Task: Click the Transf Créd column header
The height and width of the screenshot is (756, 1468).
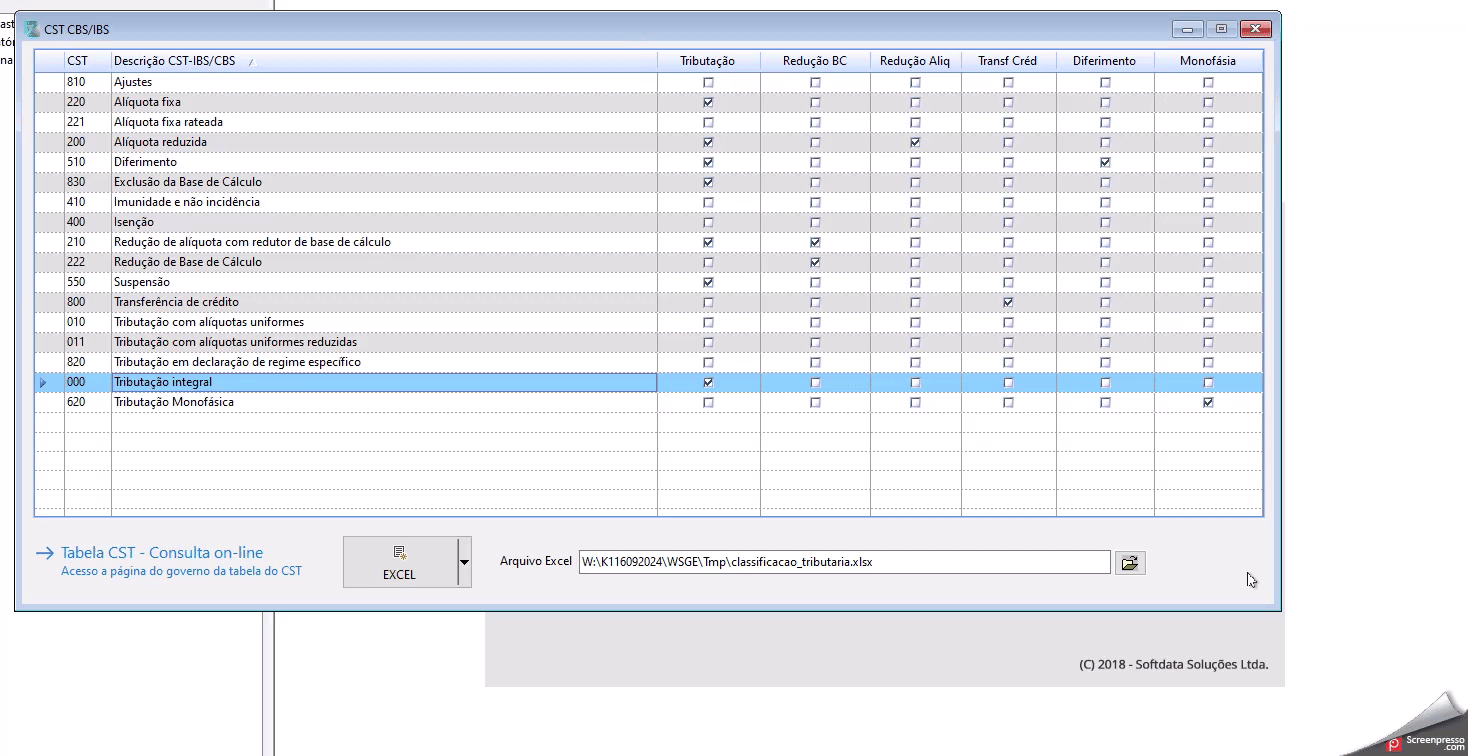Action: pos(1008,61)
